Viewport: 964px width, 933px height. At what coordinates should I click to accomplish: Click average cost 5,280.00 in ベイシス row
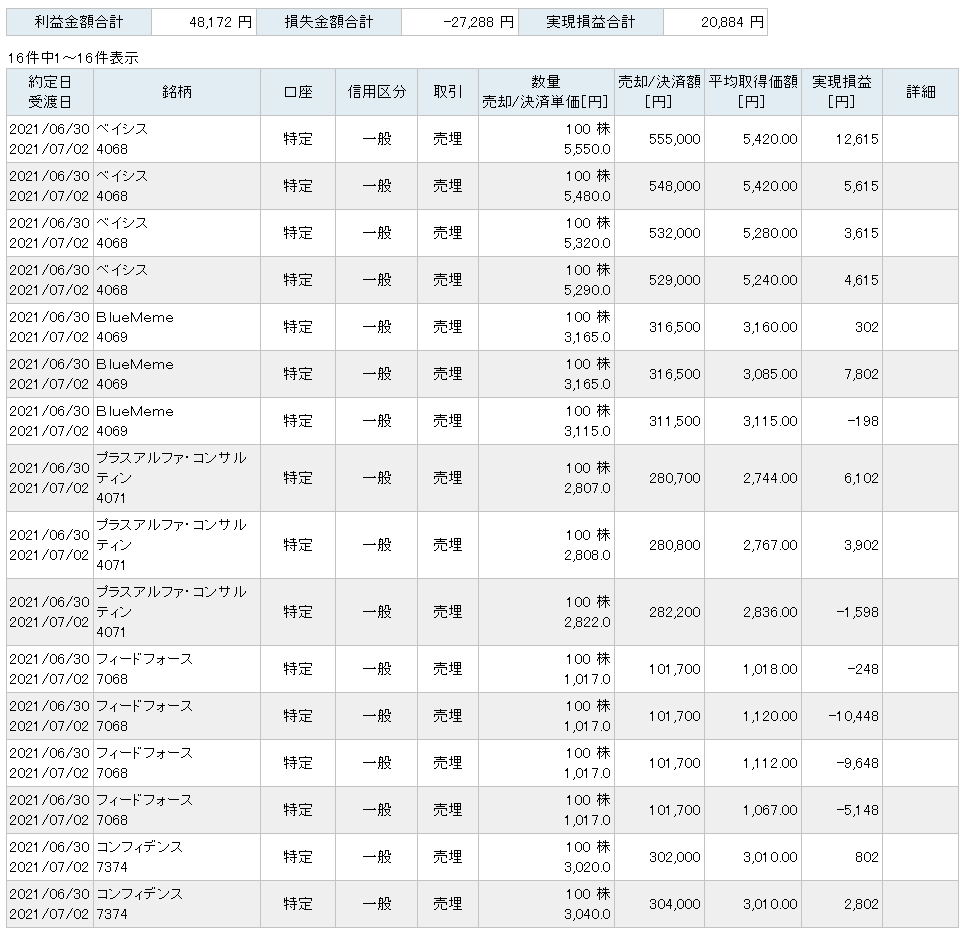click(x=770, y=234)
